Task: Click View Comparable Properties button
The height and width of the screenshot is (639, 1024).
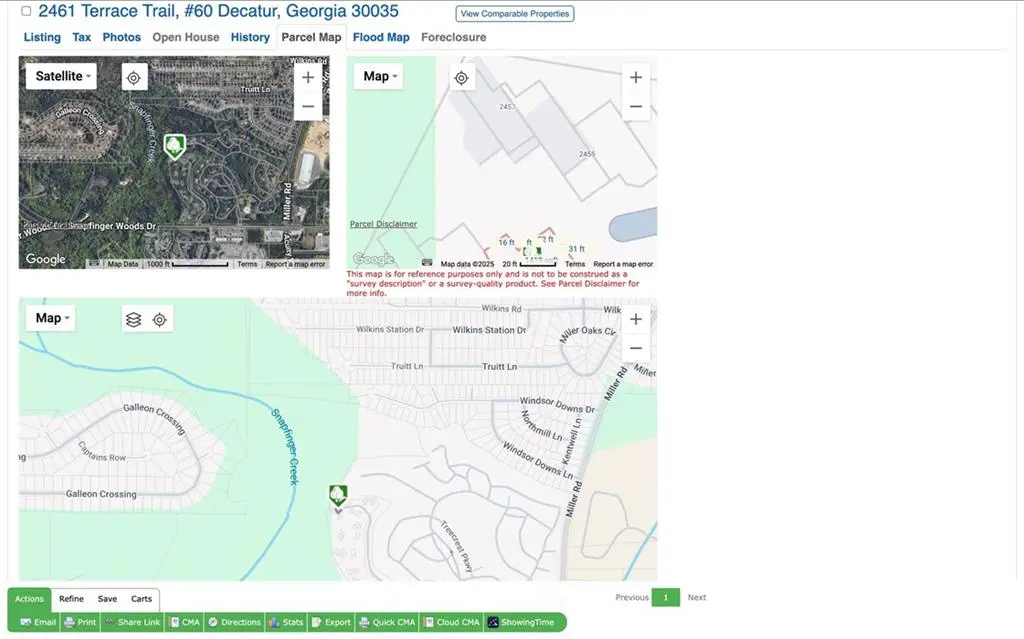Action: pyautogui.click(x=515, y=14)
